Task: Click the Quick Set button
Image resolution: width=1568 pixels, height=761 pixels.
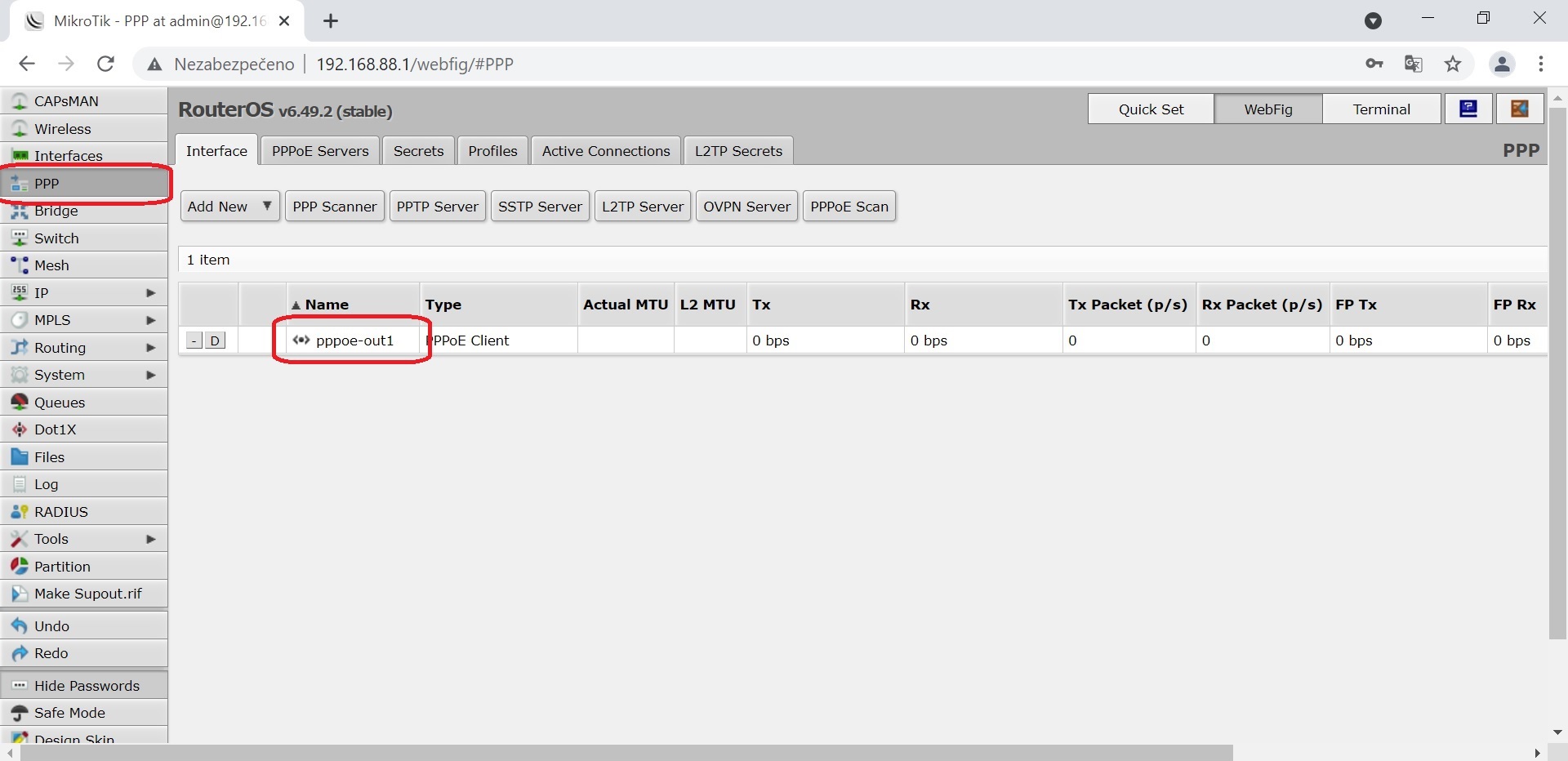Action: 1151,109
